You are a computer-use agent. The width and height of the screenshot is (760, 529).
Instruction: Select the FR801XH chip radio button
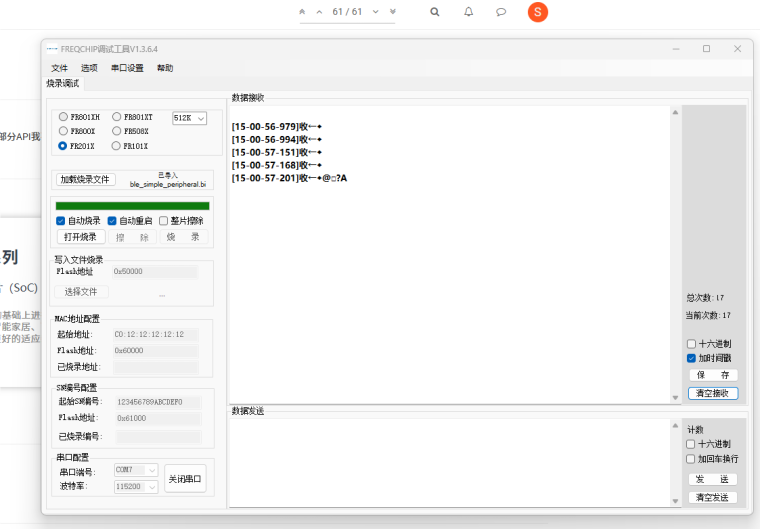[x=64, y=117]
